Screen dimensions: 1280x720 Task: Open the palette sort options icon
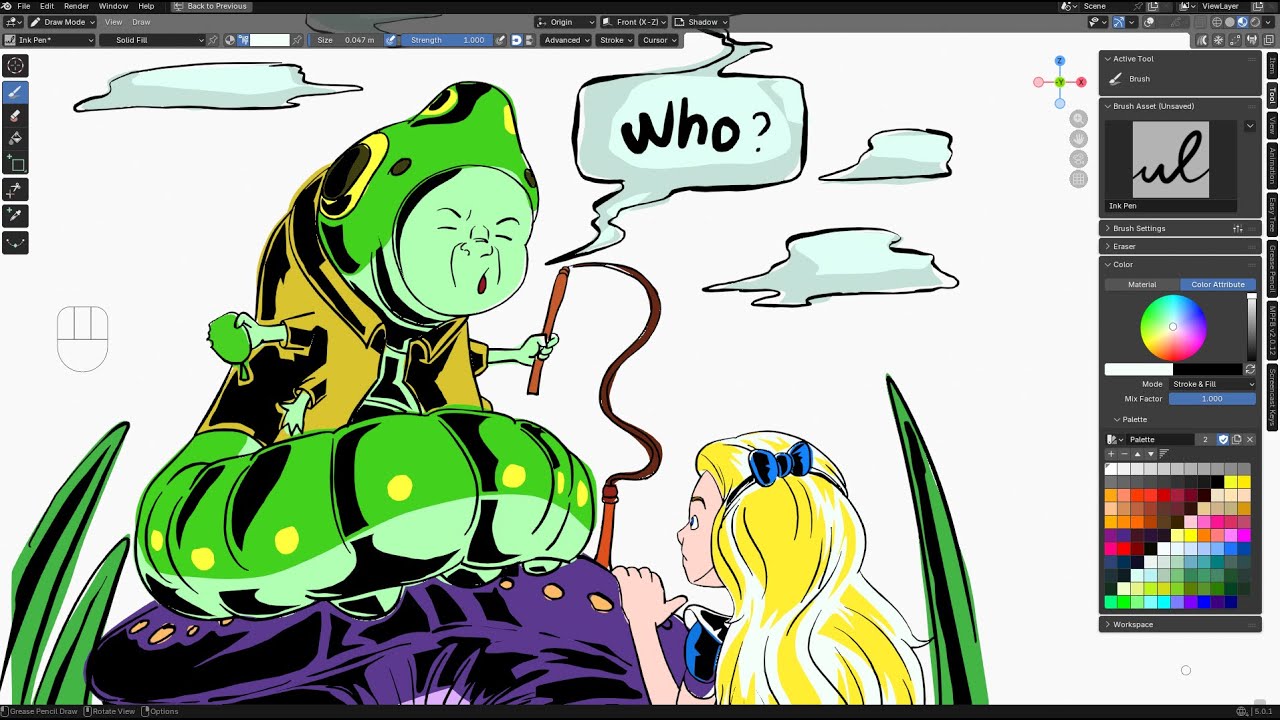point(1164,454)
